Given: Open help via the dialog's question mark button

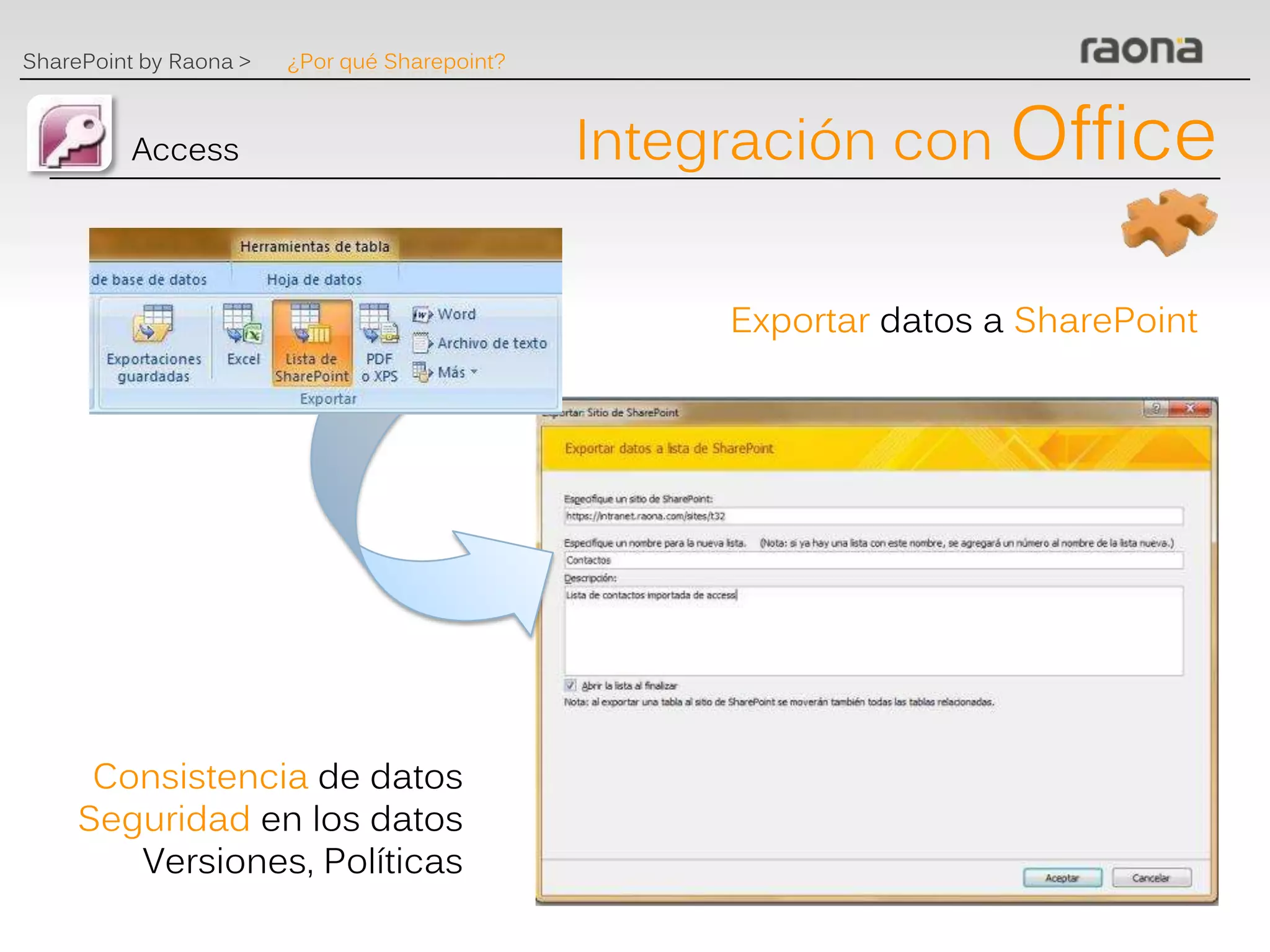Looking at the screenshot, I should click(x=1156, y=408).
